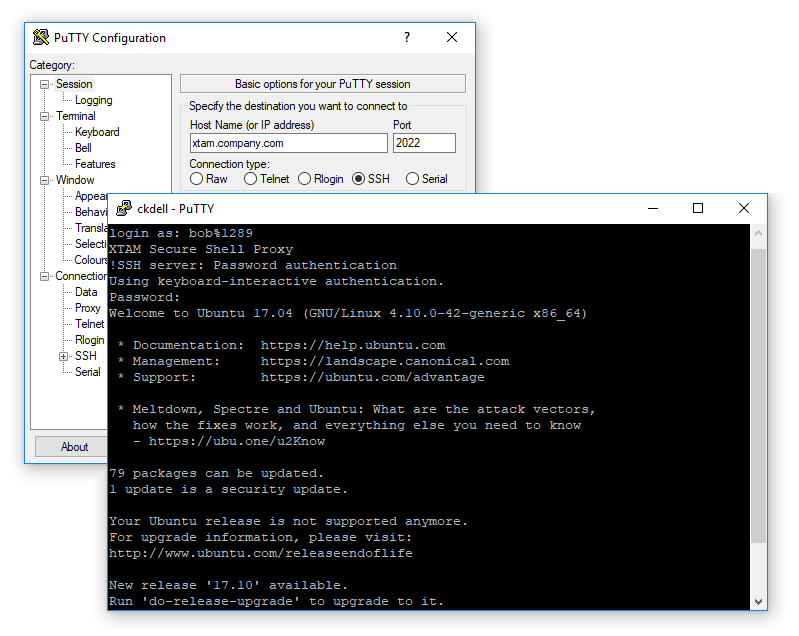The height and width of the screenshot is (636, 799).
Task: Maximize the ckdell PuTTY terminal window
Action: (x=698, y=208)
